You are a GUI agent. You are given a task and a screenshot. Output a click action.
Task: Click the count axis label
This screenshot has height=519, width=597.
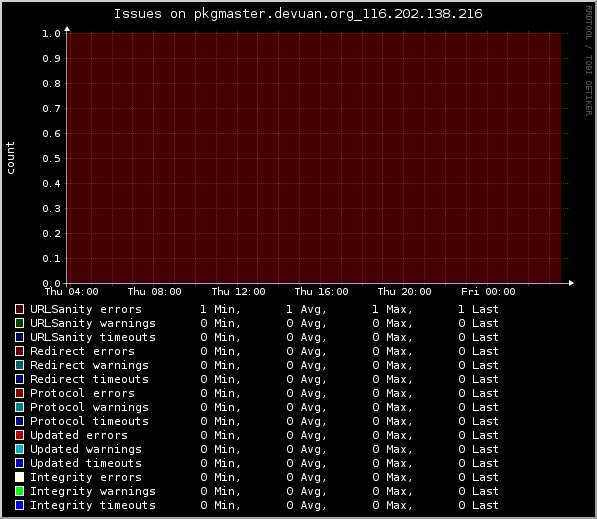point(10,158)
